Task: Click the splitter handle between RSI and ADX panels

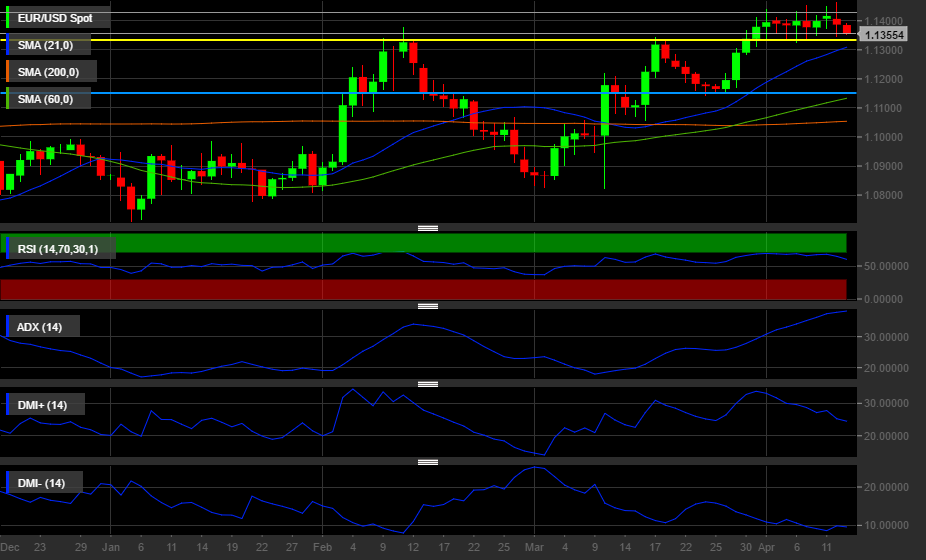Action: click(427, 306)
